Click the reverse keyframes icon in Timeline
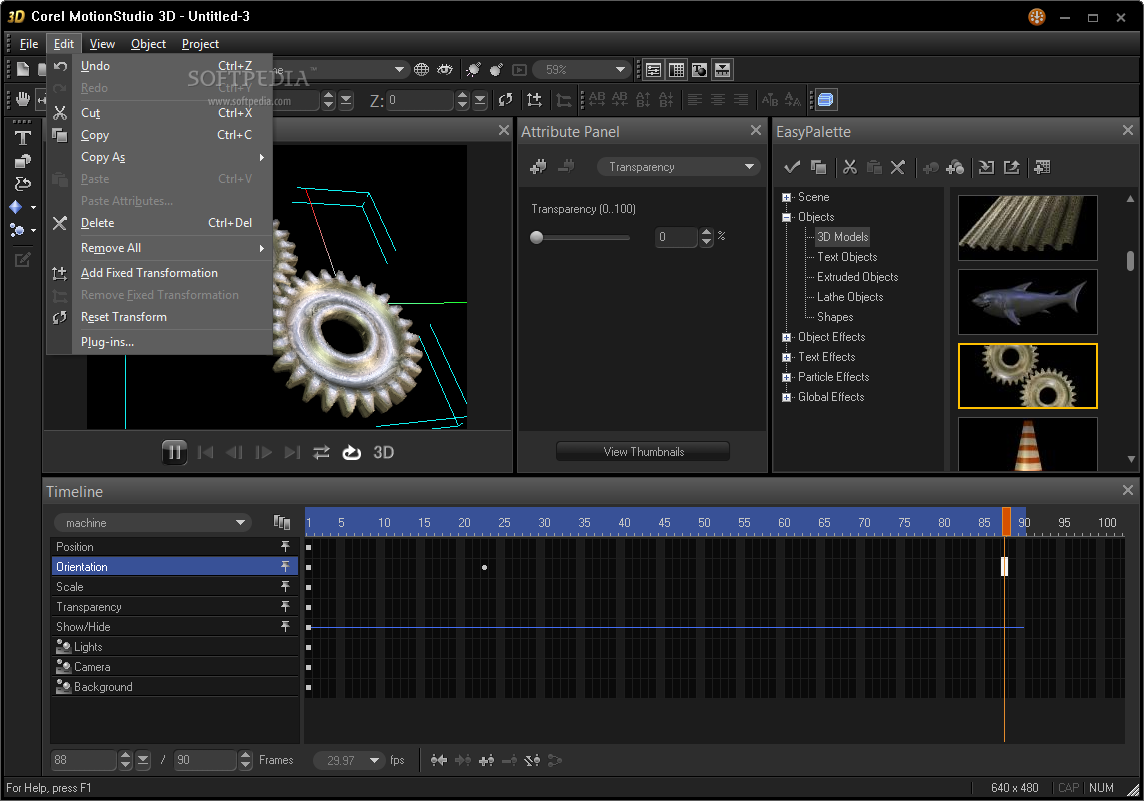The height and width of the screenshot is (801, 1144). click(x=532, y=760)
